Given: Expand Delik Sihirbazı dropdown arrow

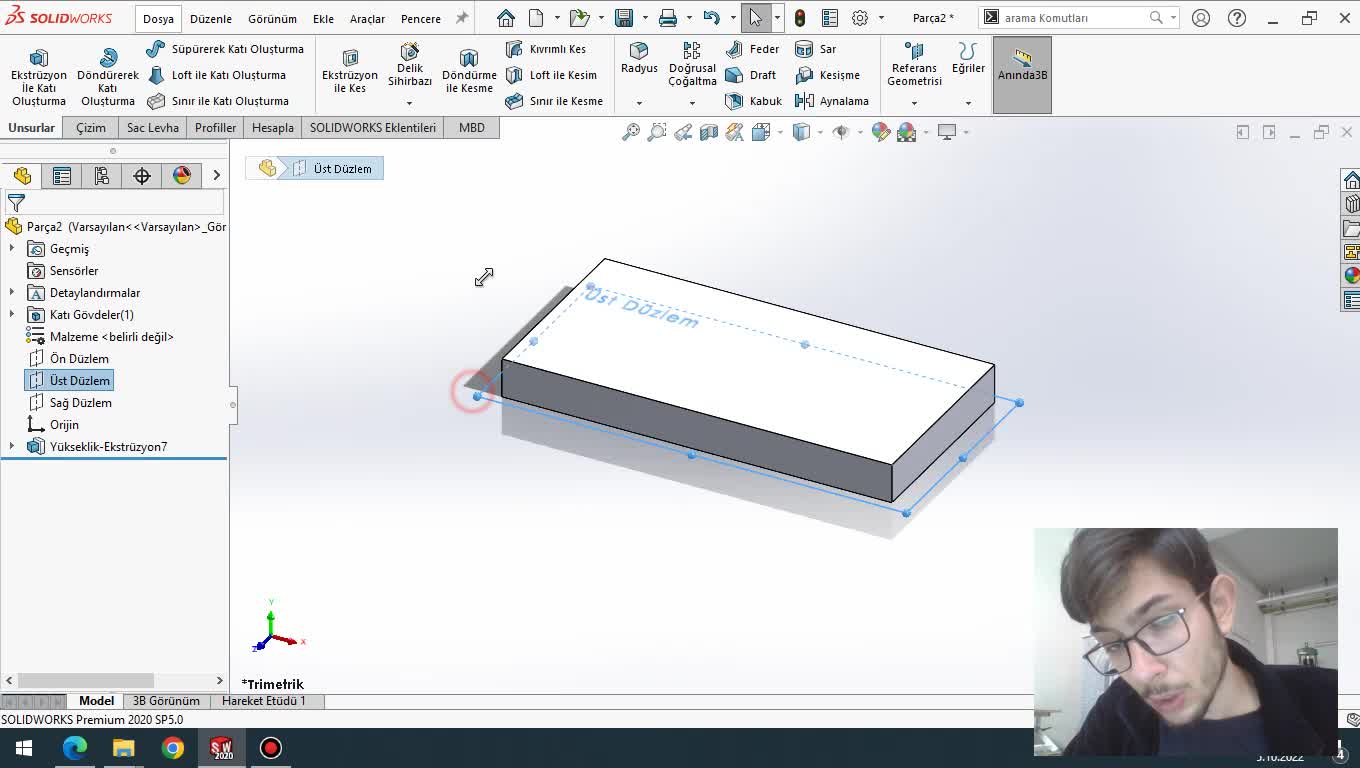Looking at the screenshot, I should (x=409, y=103).
